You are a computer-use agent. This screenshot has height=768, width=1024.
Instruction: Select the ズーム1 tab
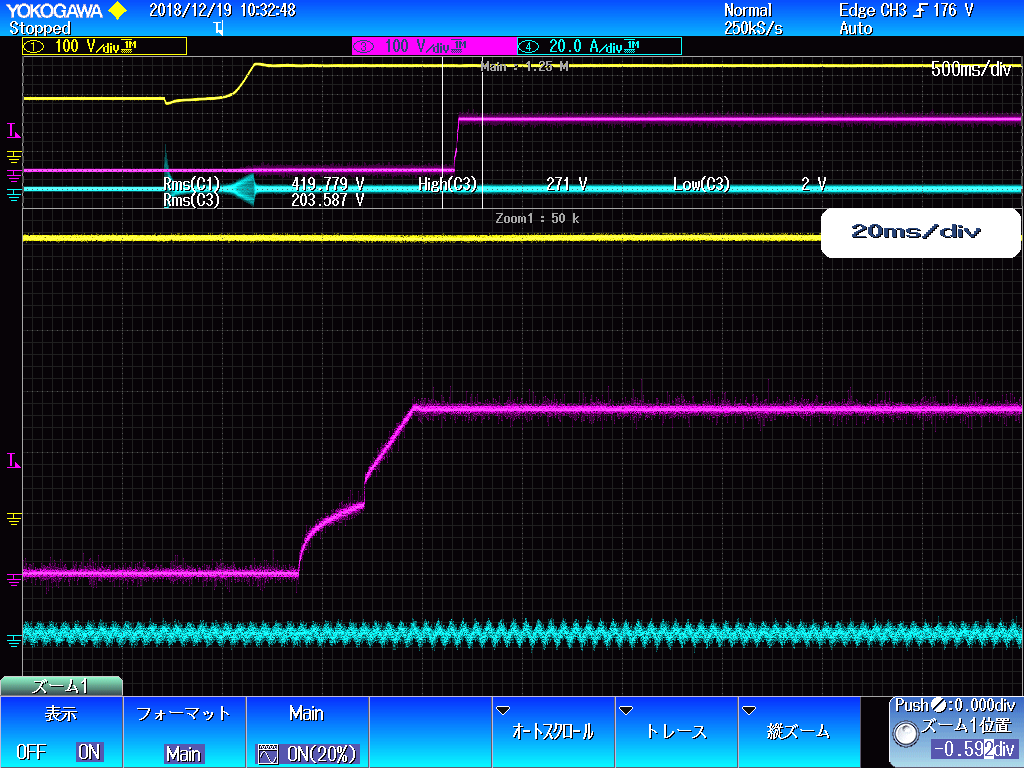61,686
